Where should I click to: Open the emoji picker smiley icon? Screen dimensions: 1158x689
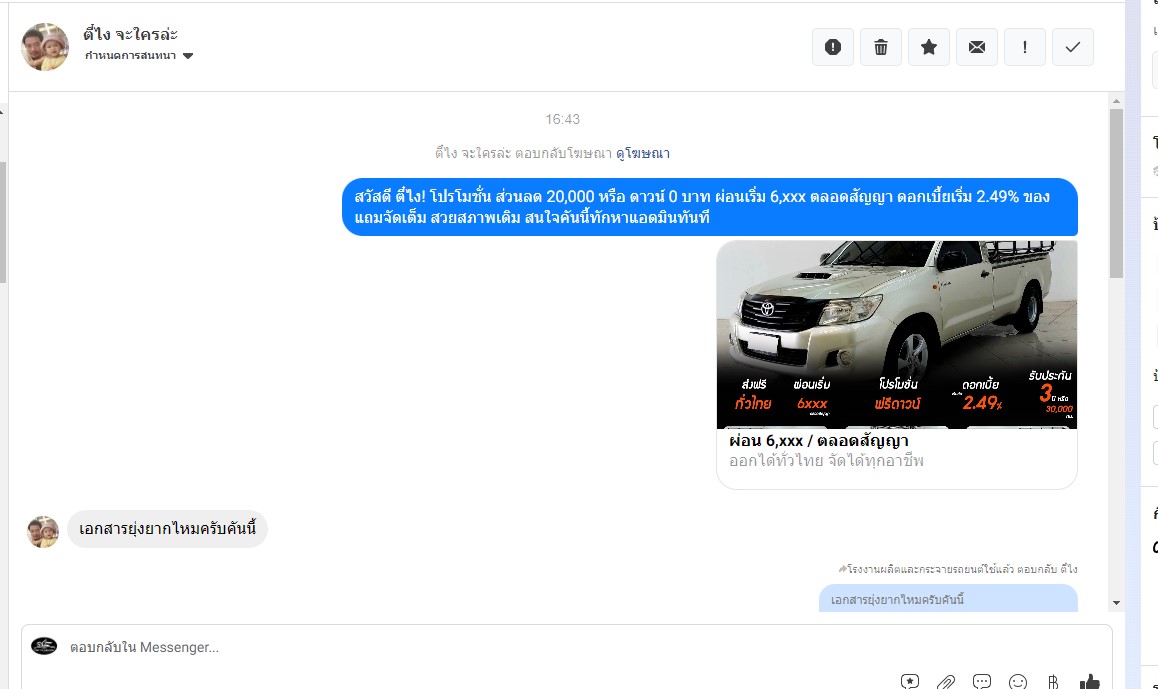[1018, 682]
